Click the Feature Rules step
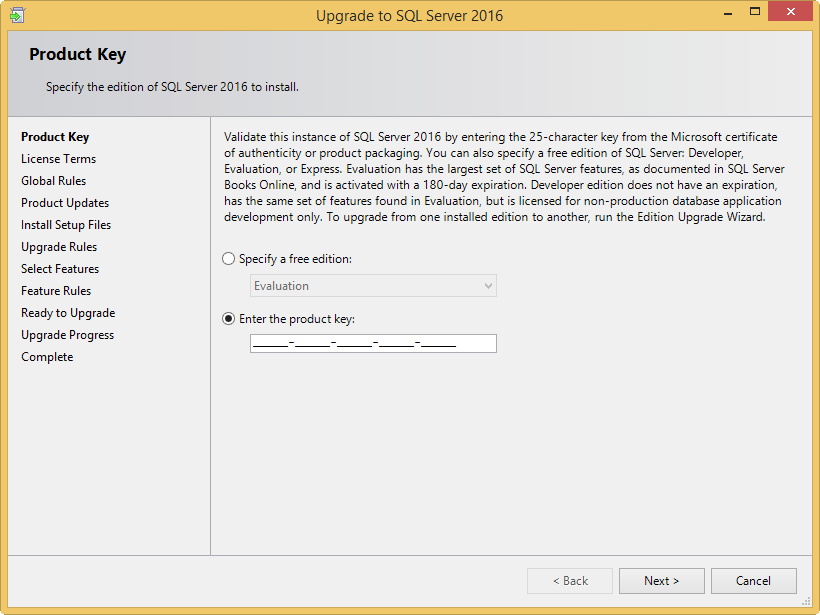The image size is (820, 615). pos(56,291)
